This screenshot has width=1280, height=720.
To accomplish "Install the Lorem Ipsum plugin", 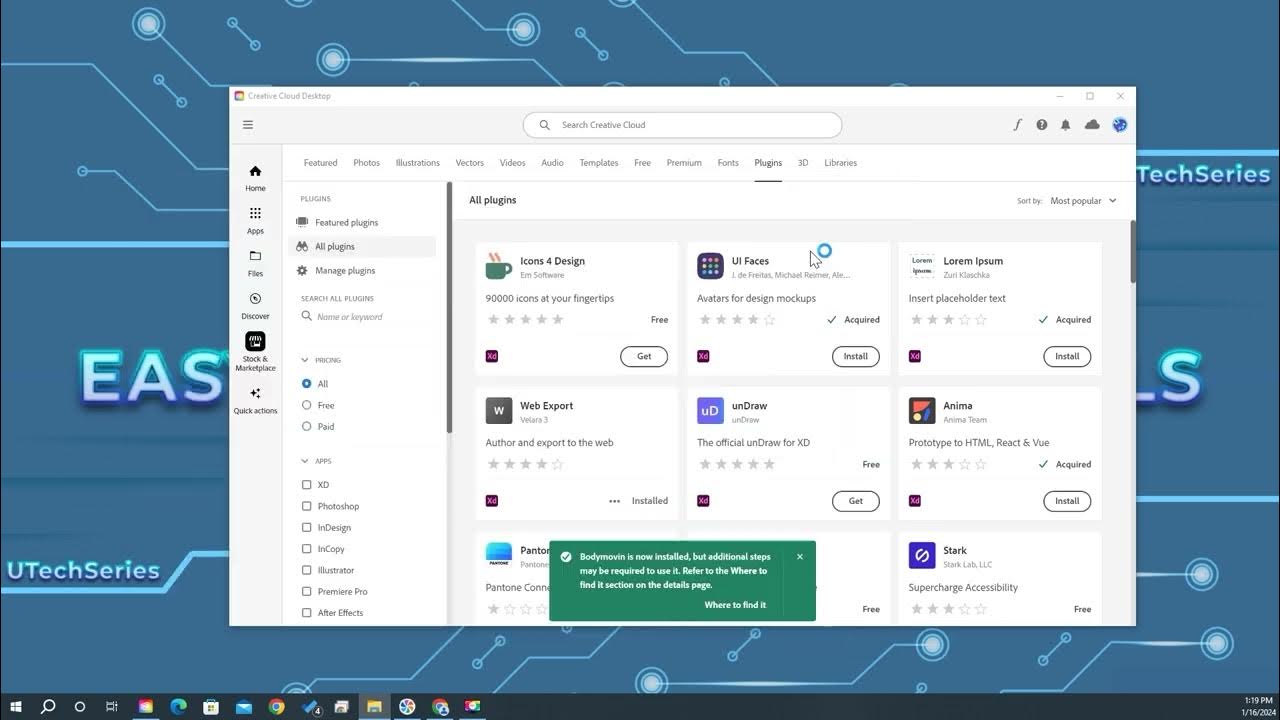I will coord(1067,356).
